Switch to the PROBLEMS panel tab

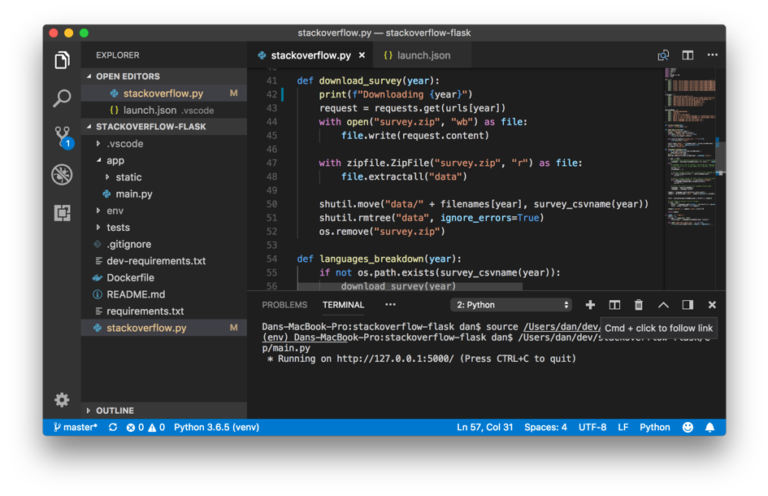pyautogui.click(x=284, y=305)
